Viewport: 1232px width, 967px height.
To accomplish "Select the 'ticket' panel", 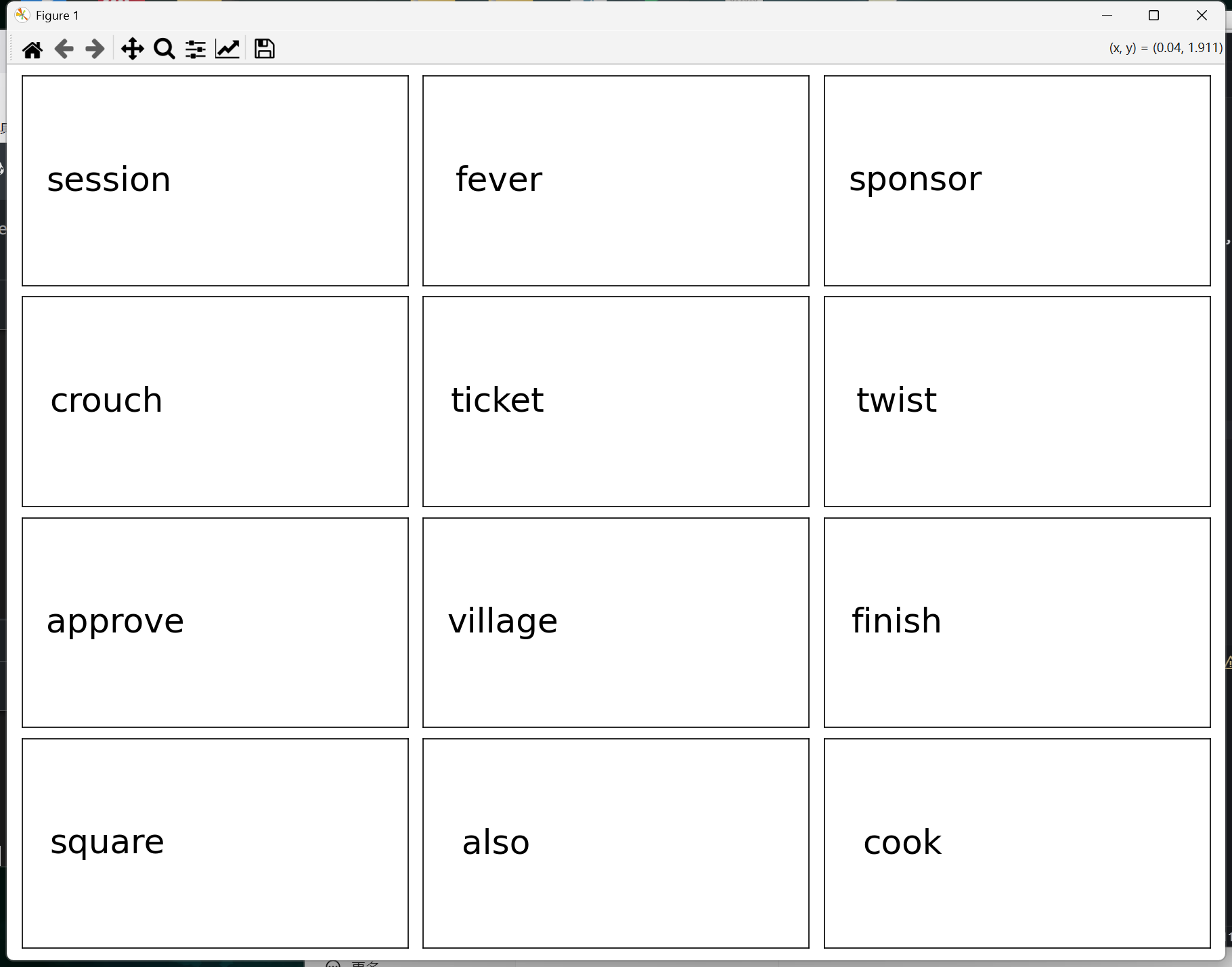I will click(616, 402).
